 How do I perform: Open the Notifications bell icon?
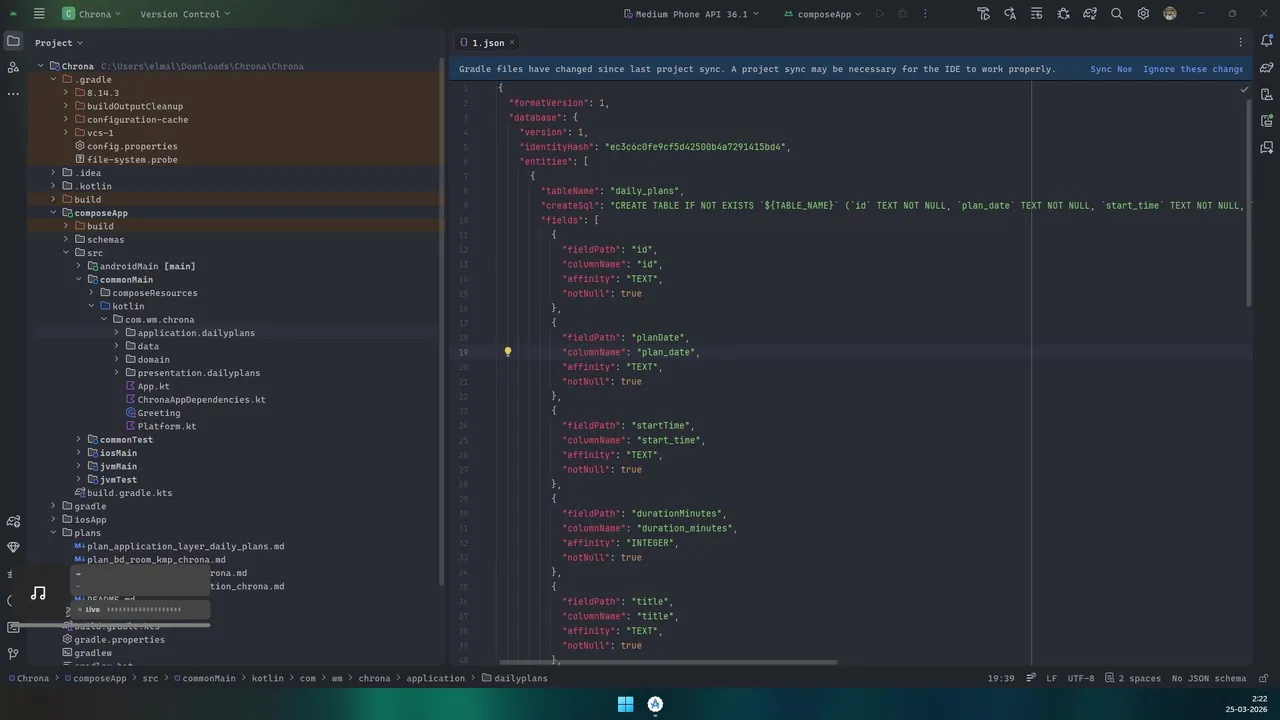pos(1267,42)
